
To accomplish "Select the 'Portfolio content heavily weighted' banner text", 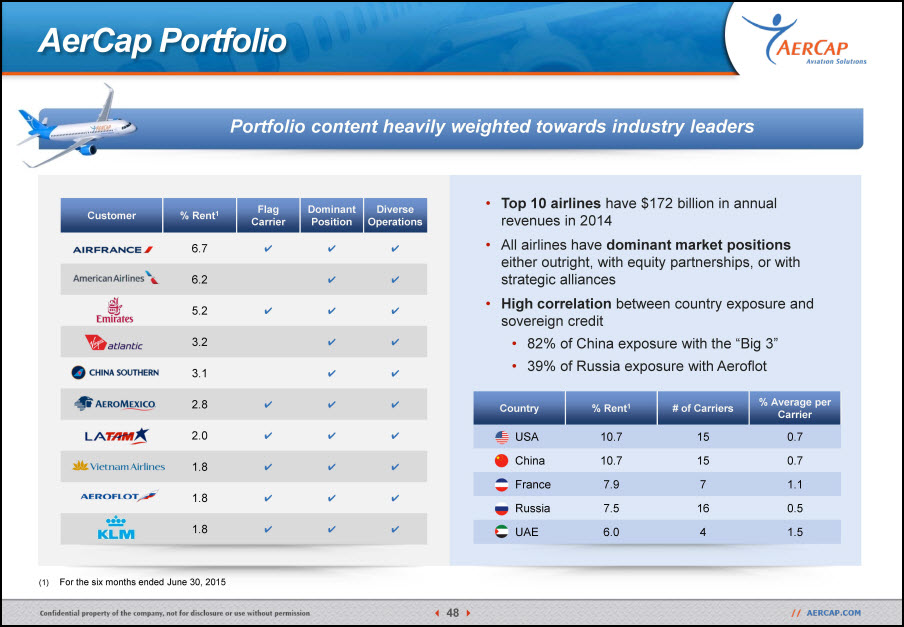I will pos(492,126).
